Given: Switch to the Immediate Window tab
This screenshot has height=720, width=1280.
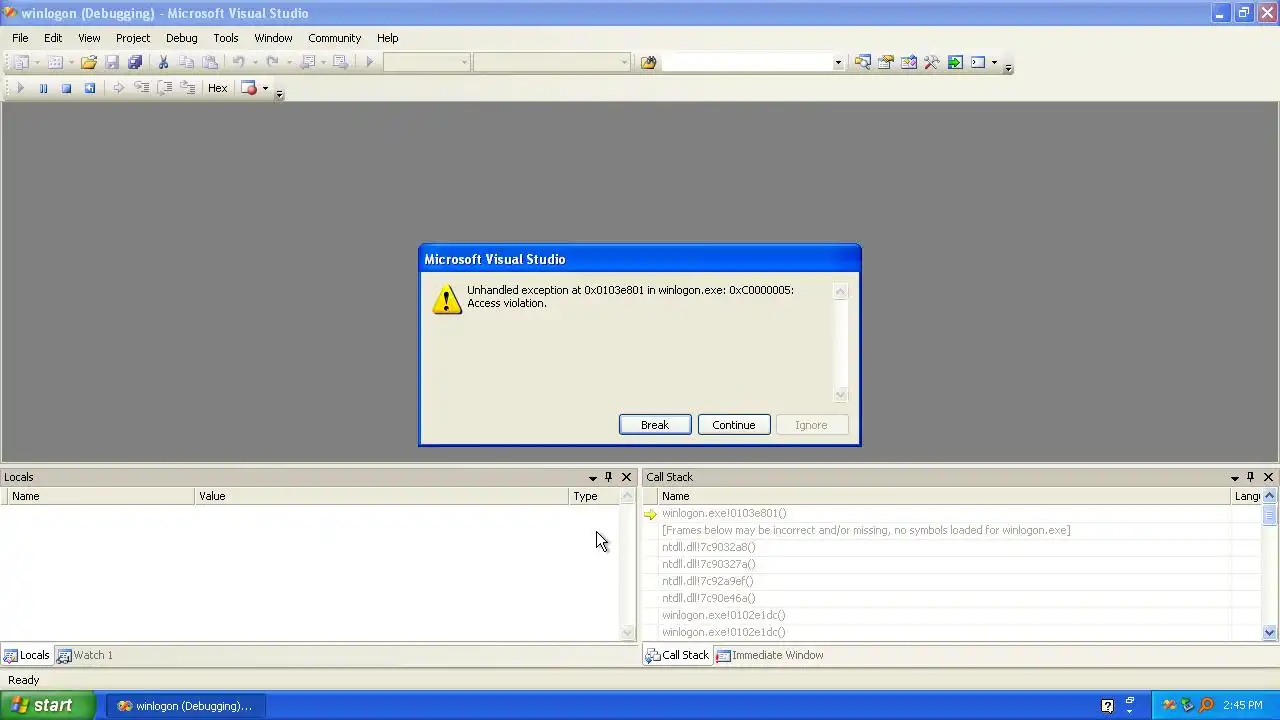Looking at the screenshot, I should coord(770,655).
